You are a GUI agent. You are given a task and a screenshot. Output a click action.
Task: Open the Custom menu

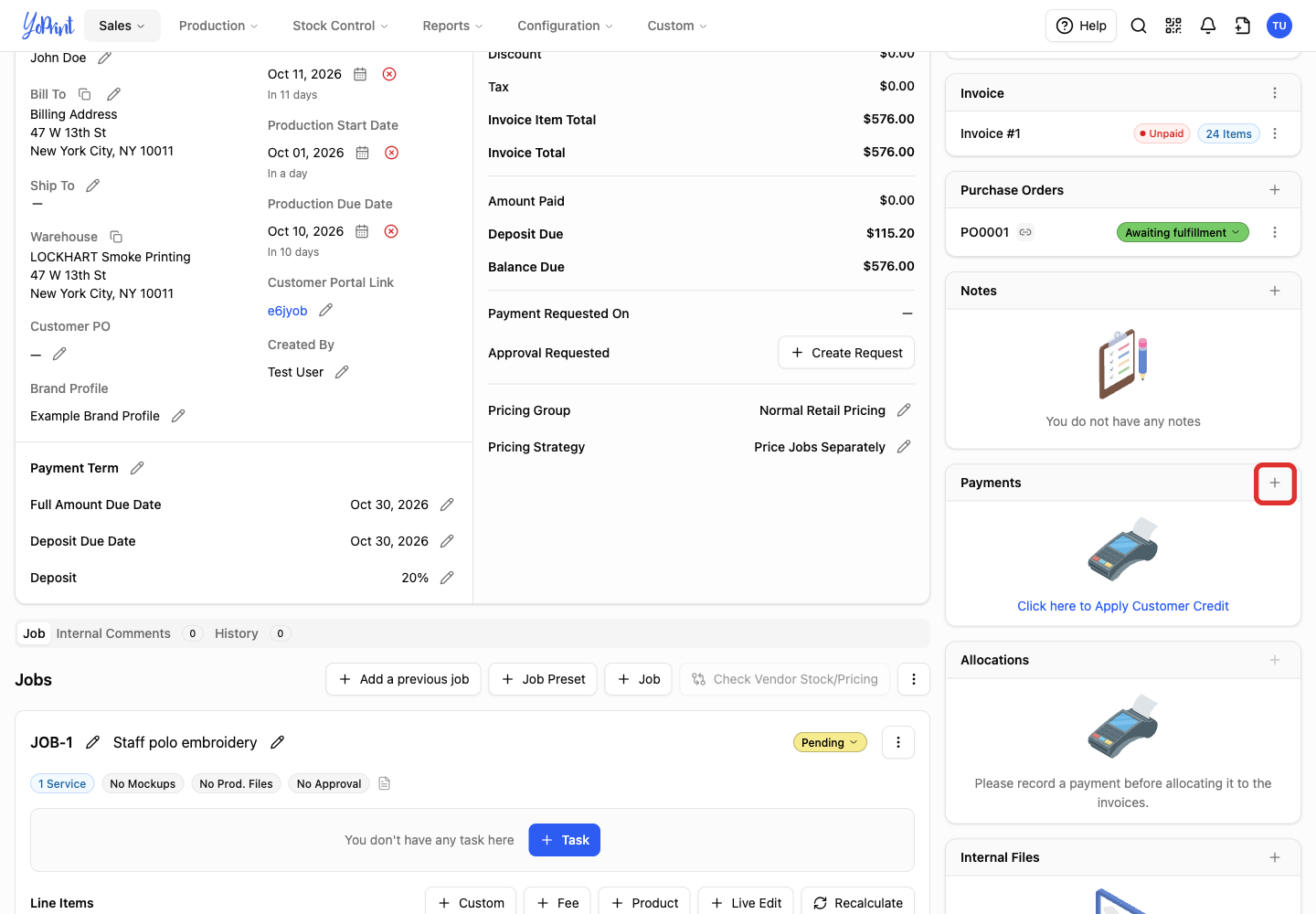click(x=677, y=26)
